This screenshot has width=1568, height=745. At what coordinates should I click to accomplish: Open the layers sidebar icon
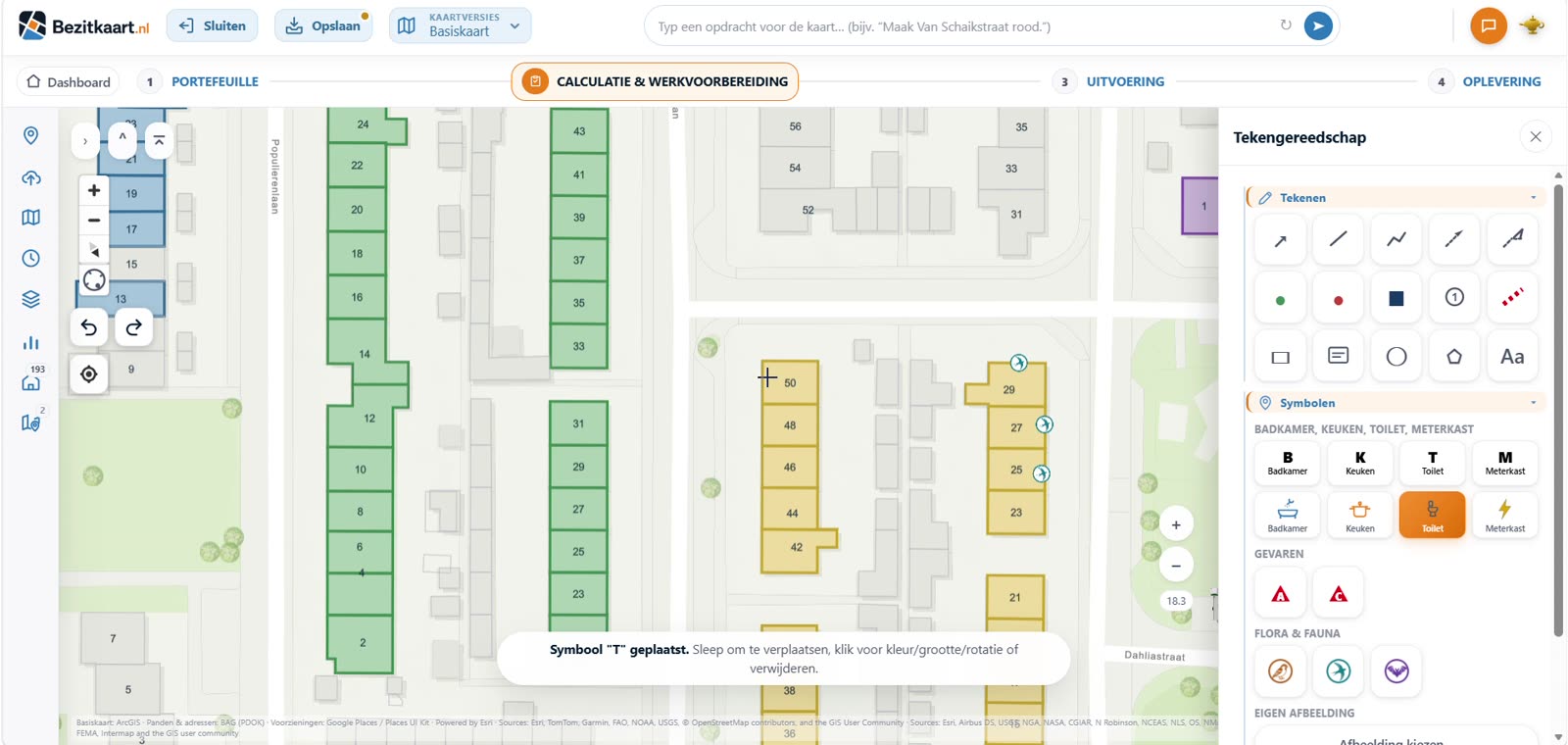(x=31, y=300)
